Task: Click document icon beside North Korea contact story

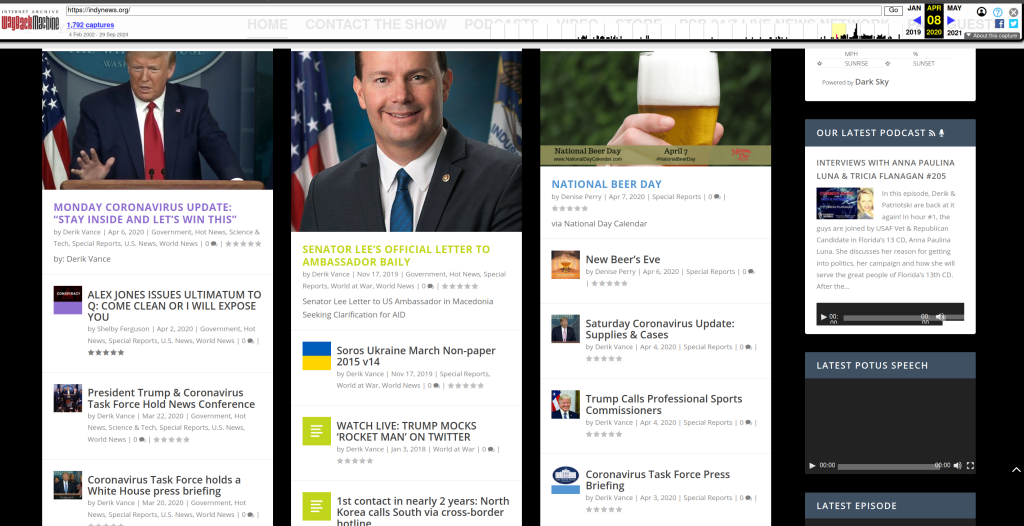Action: [x=317, y=506]
